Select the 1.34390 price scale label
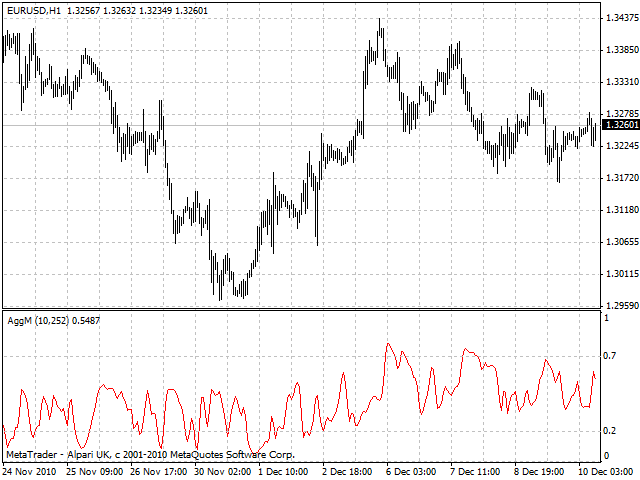Viewport: 640px width, 480px height. pos(621,17)
